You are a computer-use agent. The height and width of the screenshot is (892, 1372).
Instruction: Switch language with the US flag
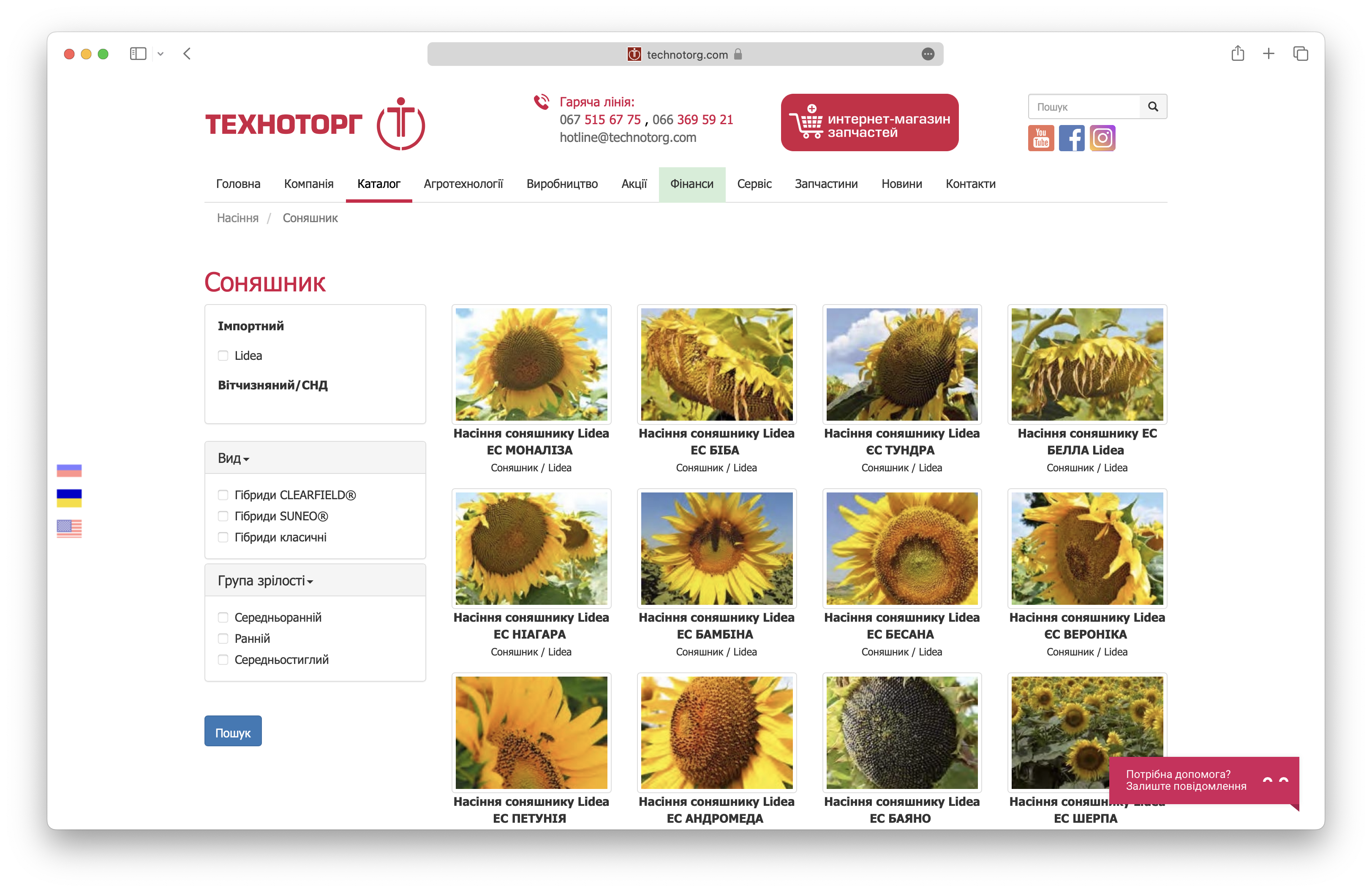tap(69, 528)
